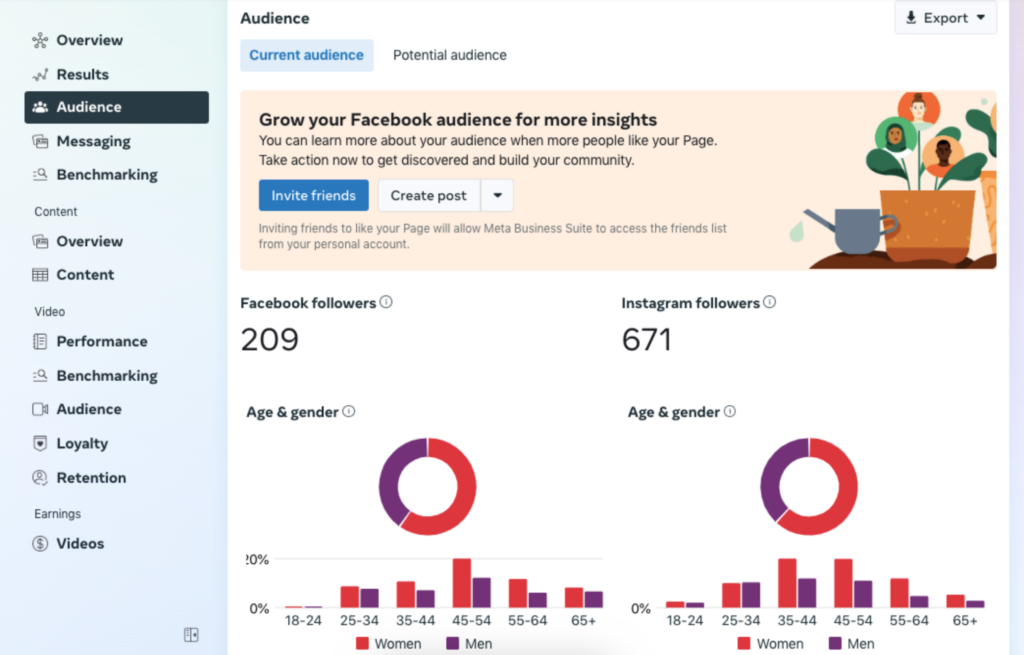Toggle the Men legend on the Instagram chart

tap(850, 643)
